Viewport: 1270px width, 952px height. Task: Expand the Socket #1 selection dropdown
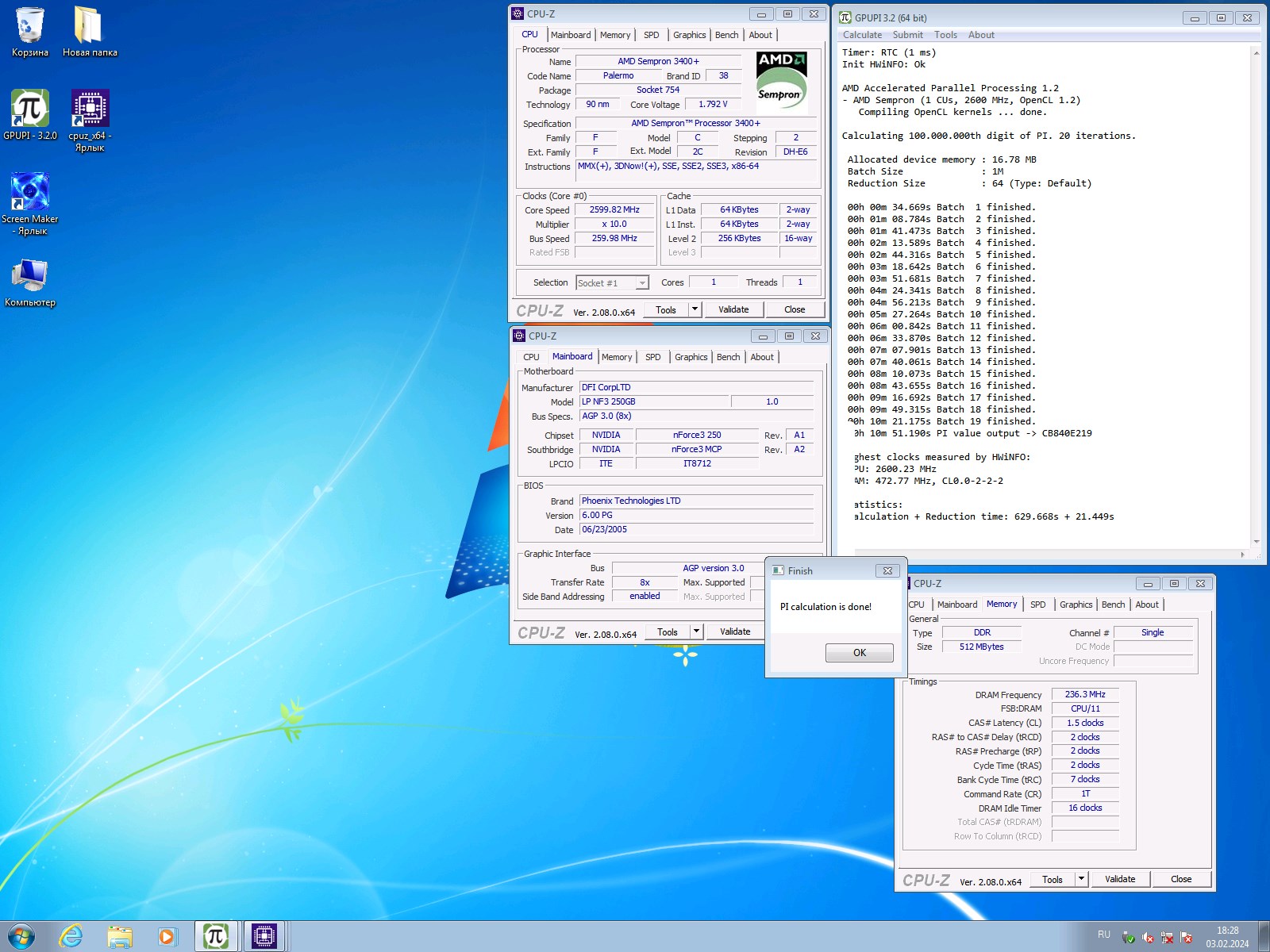click(x=642, y=283)
